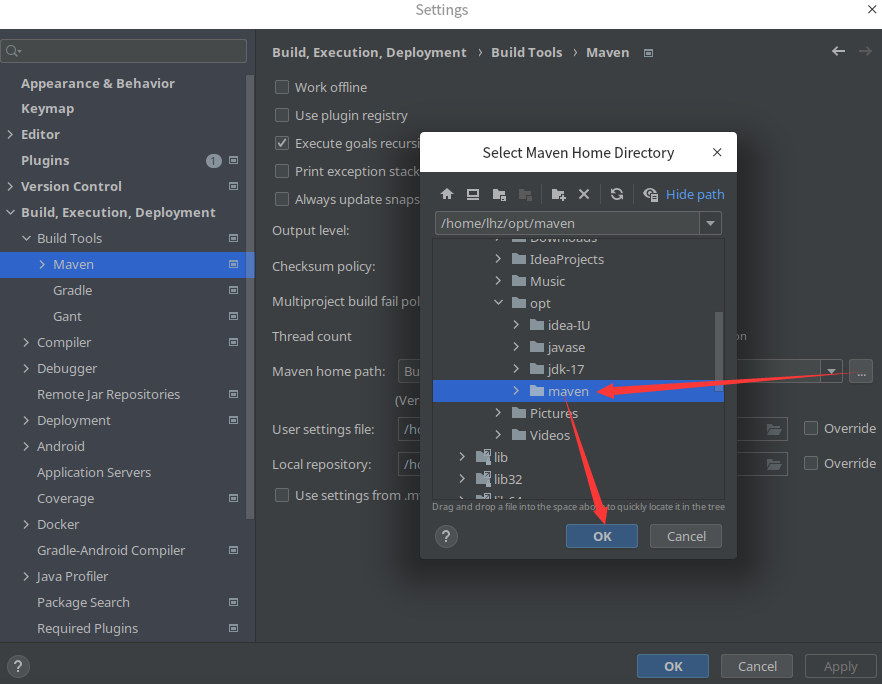Click the settings sidebar scrollbar
The image size is (882, 684).
[x=250, y=297]
